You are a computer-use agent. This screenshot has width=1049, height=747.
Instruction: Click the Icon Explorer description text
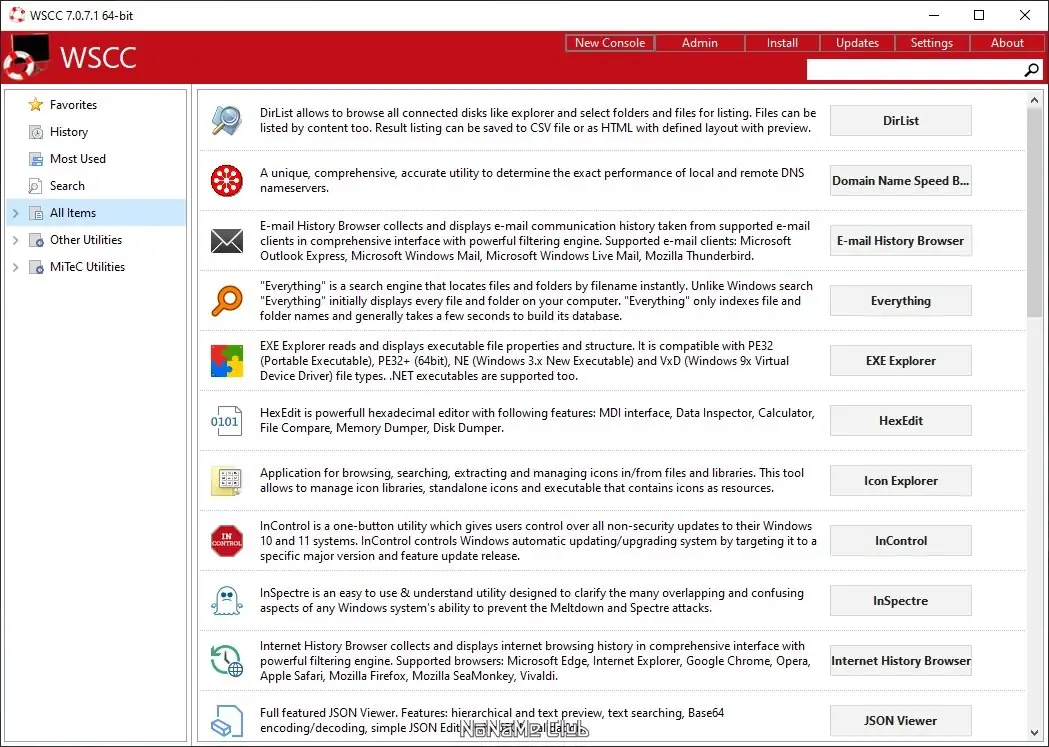coord(532,481)
